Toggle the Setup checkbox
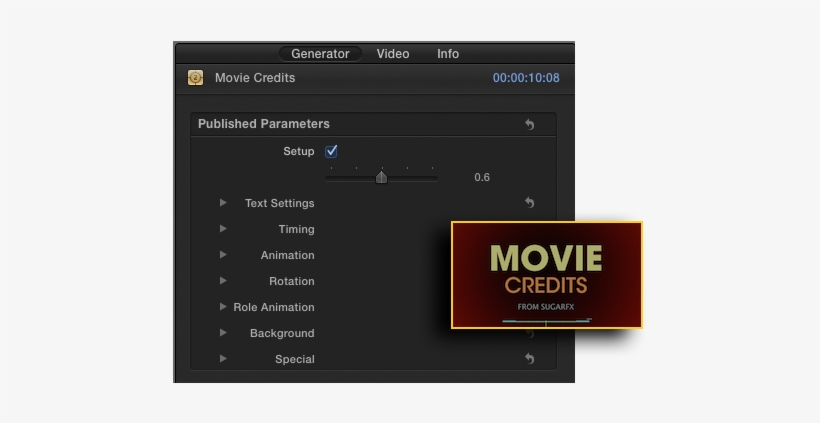This screenshot has height=423, width=820. point(331,151)
